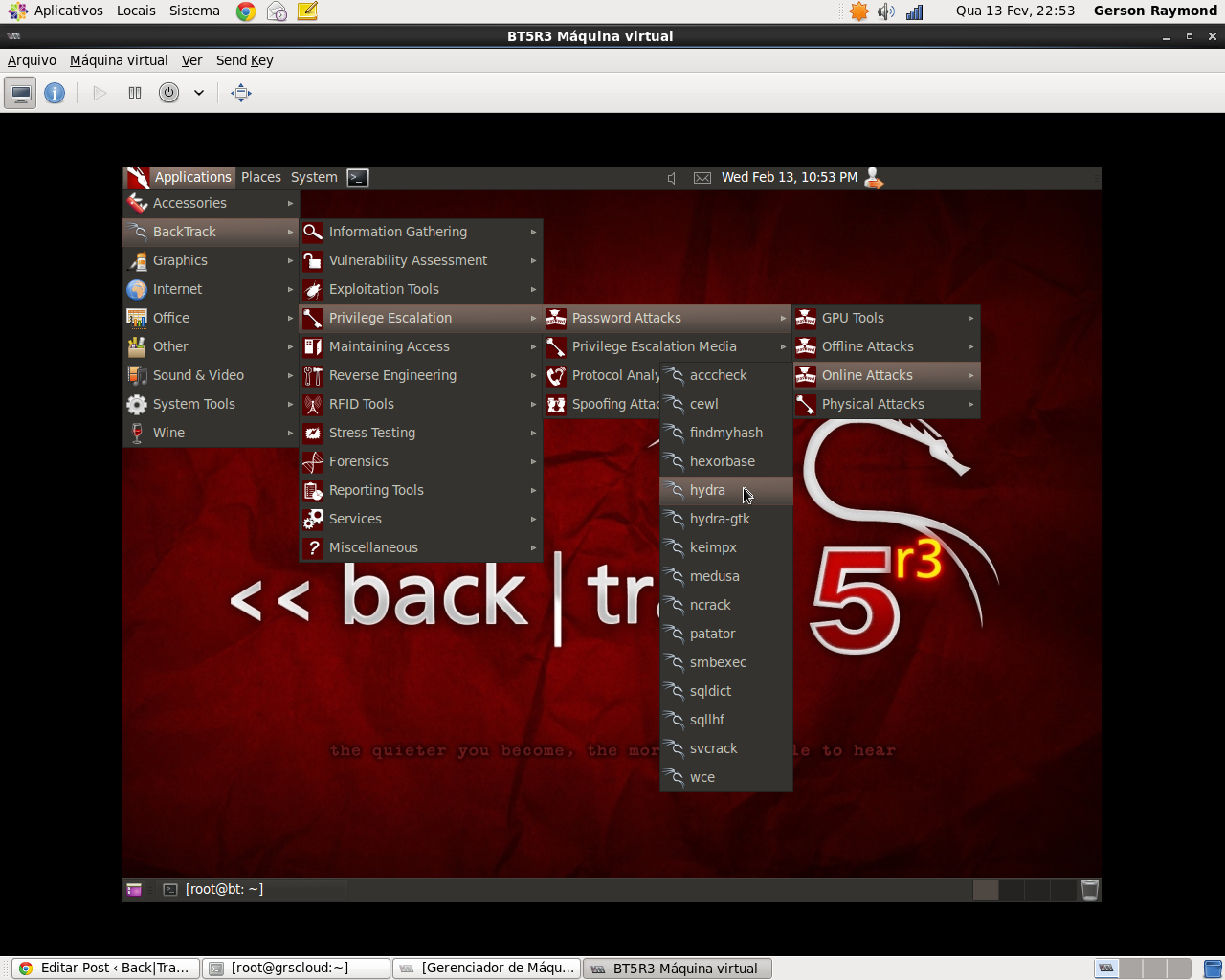Launch acccheck from the menu
The image size is (1225, 980).
[x=726, y=375]
